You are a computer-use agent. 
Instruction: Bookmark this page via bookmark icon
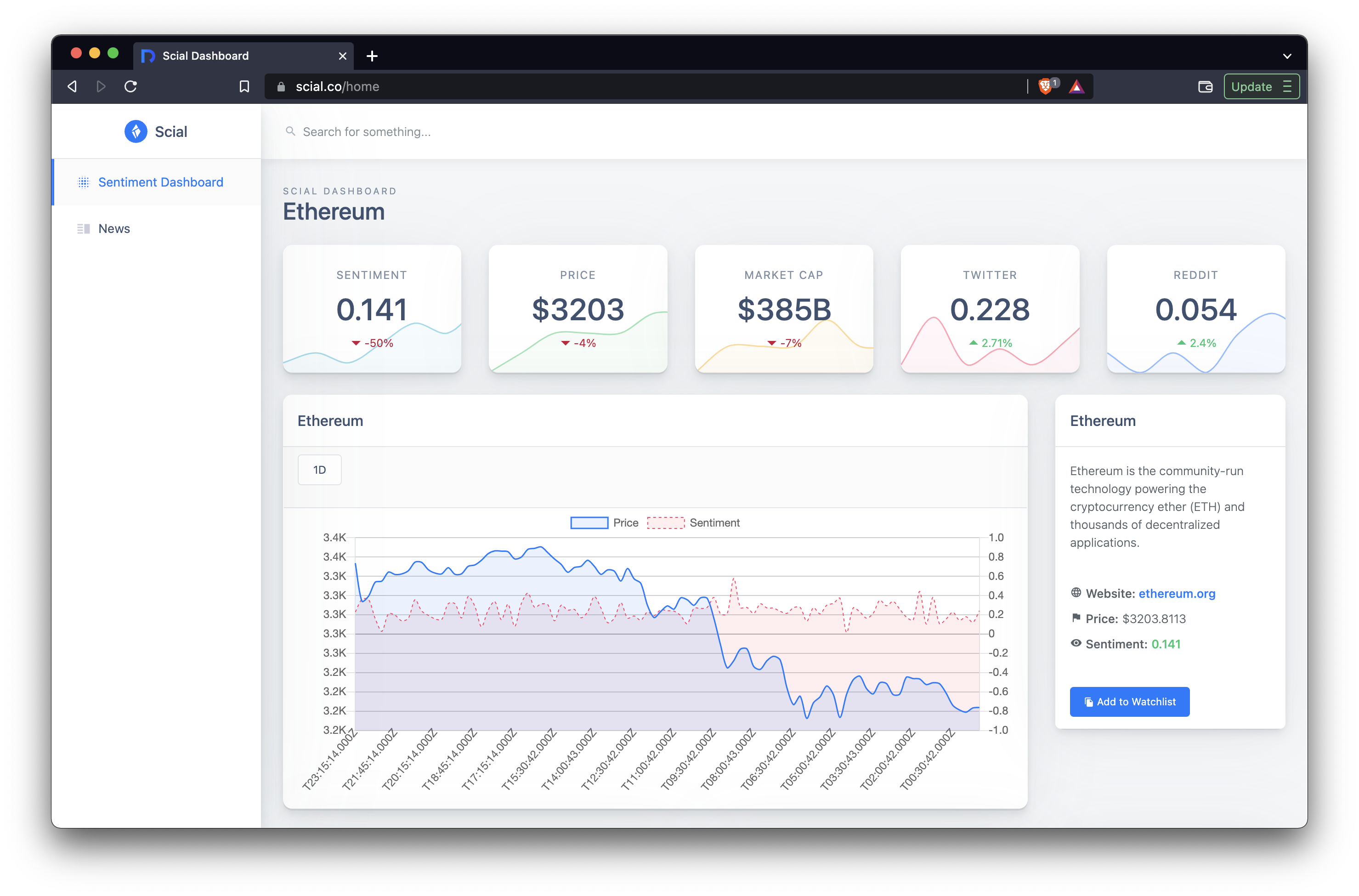244,86
